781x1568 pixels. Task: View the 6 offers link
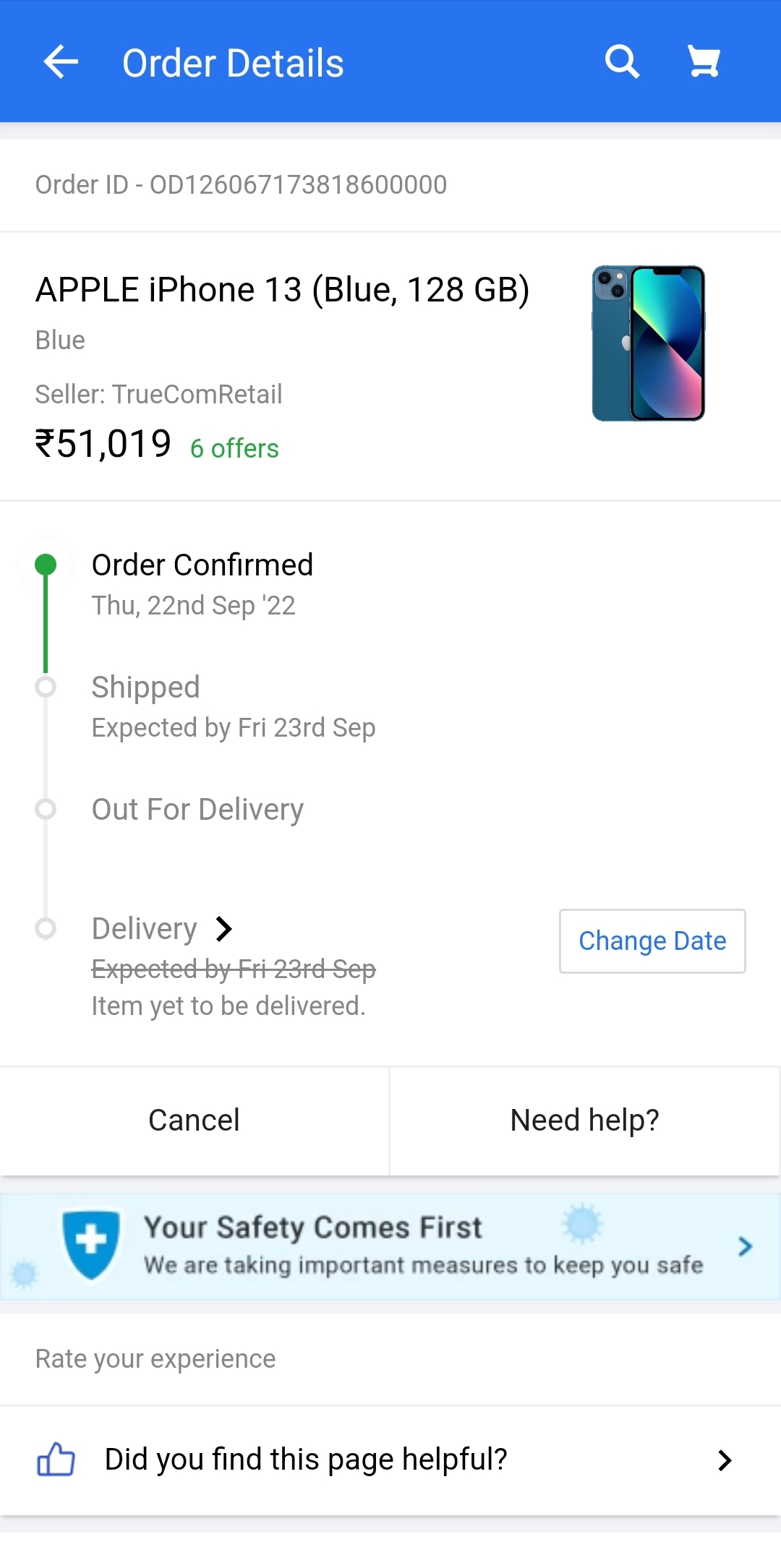(x=234, y=449)
